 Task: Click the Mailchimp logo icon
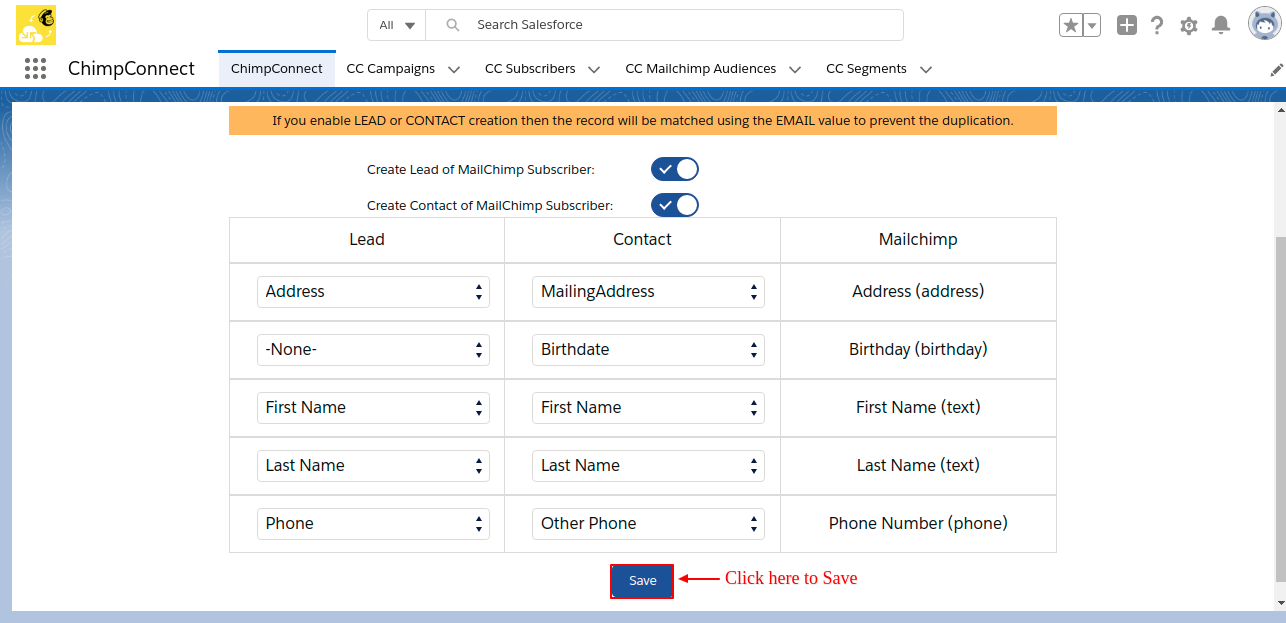[36, 25]
